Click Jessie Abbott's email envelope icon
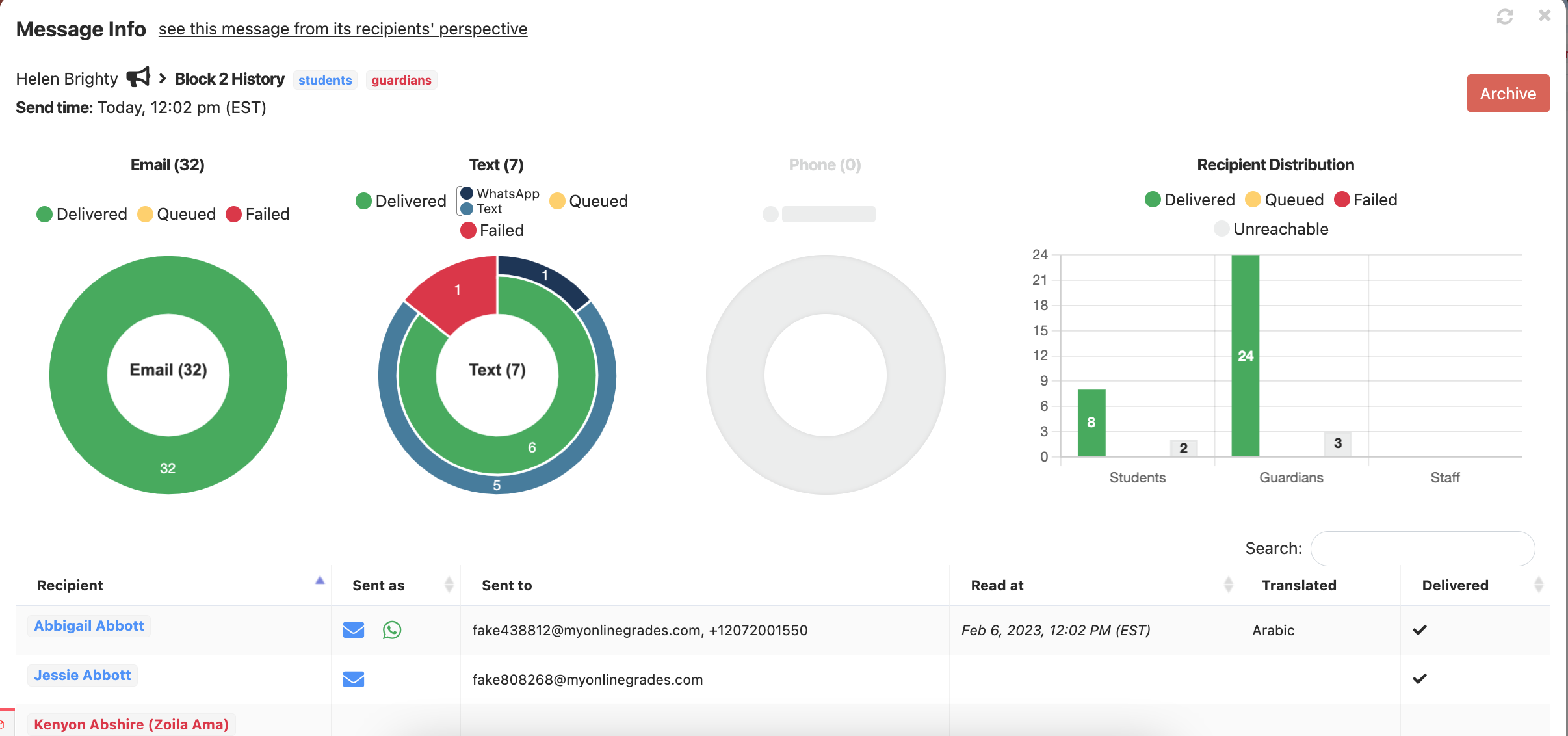 pos(353,679)
